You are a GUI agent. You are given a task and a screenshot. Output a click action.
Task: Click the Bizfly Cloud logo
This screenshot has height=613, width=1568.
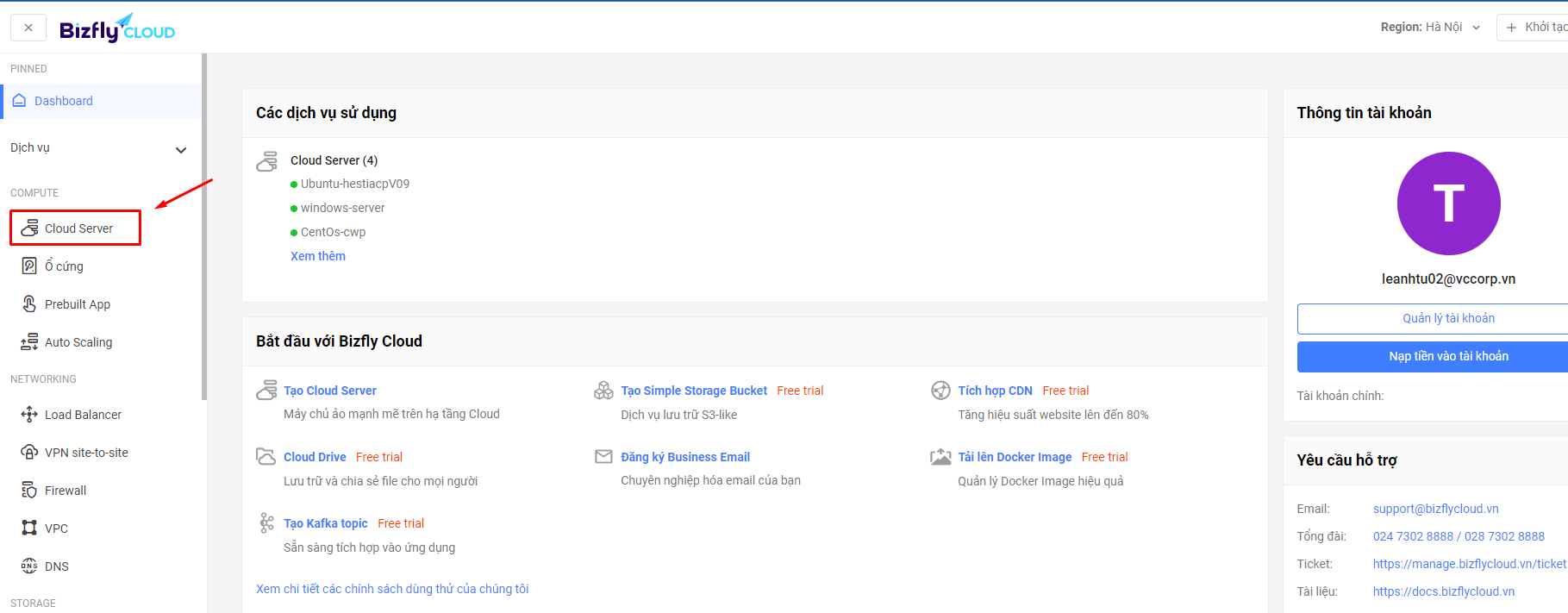pyautogui.click(x=117, y=28)
